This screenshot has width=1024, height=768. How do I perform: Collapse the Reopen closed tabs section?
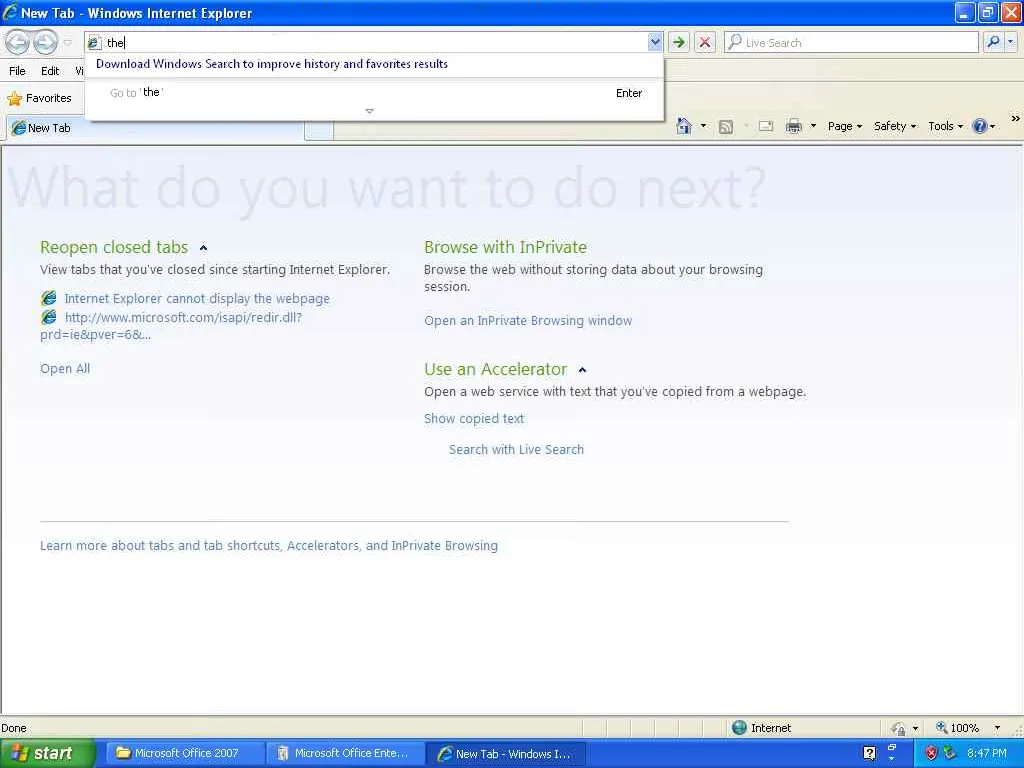[x=203, y=248]
